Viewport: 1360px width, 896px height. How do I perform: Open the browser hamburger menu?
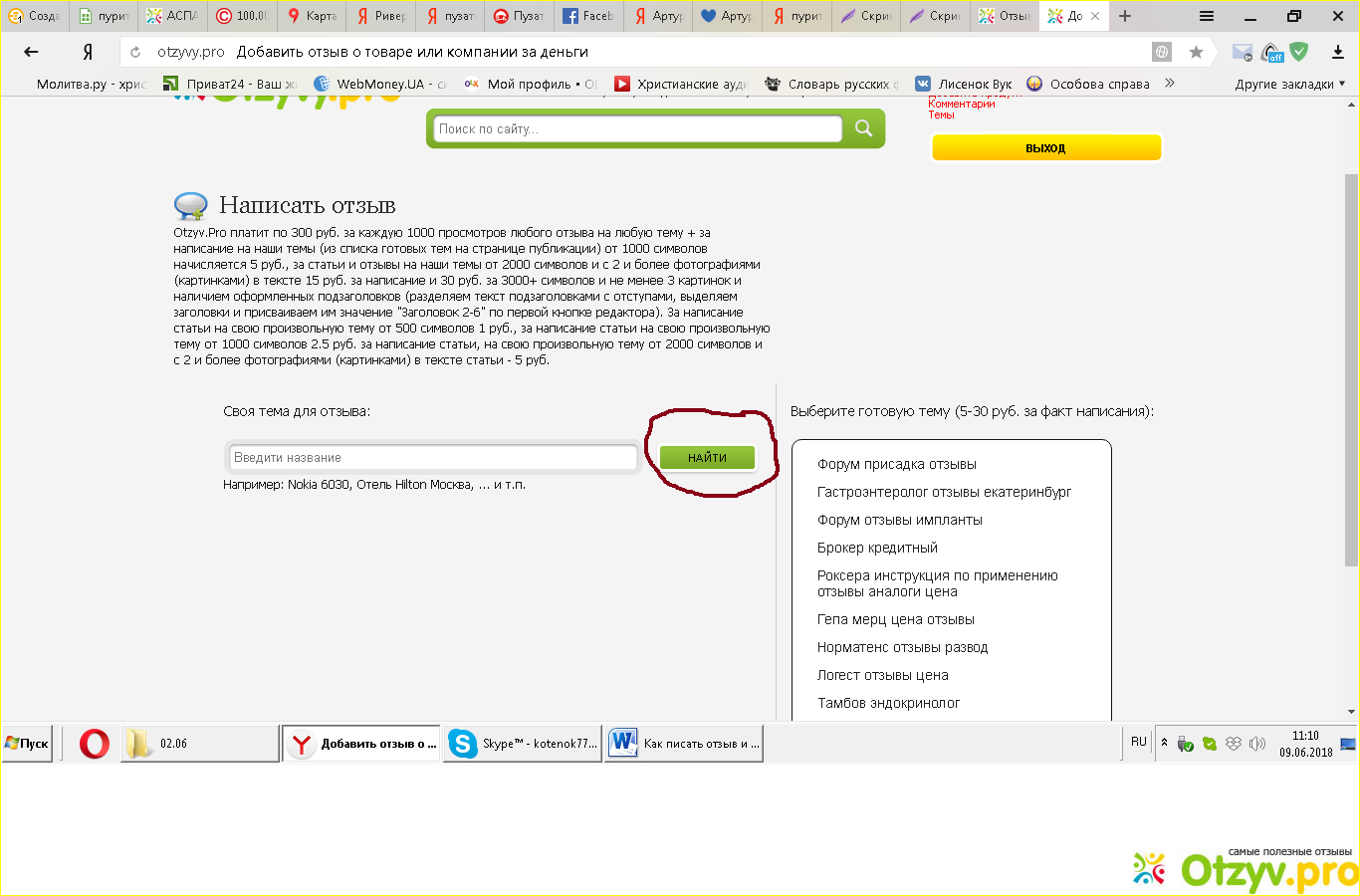1207,16
